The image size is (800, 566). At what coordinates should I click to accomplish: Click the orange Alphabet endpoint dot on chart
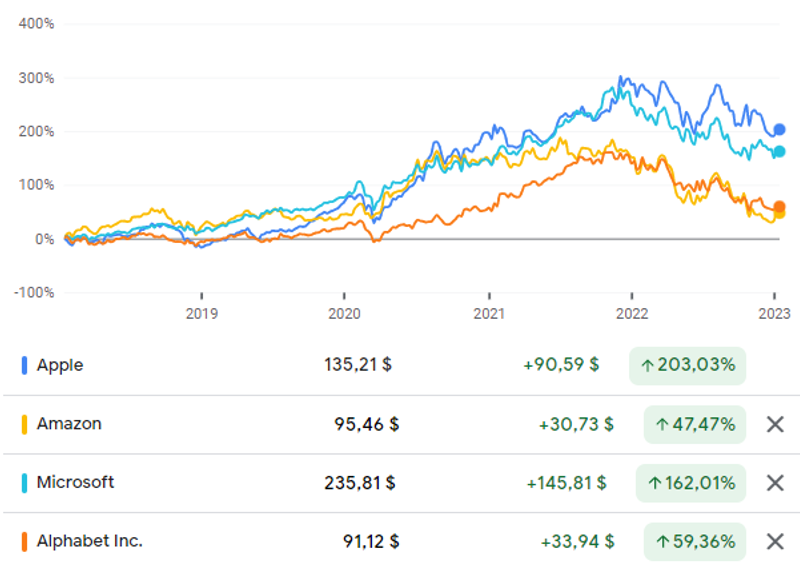coord(779,207)
